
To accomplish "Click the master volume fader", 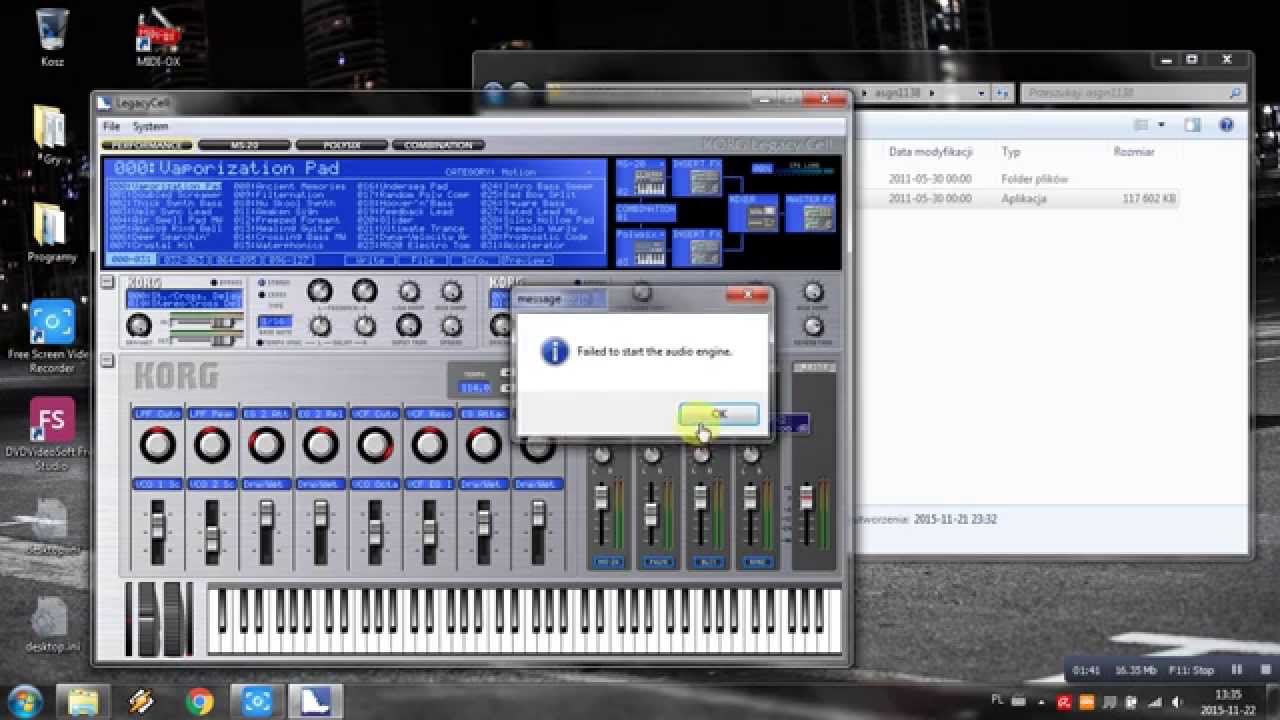I will point(808,496).
